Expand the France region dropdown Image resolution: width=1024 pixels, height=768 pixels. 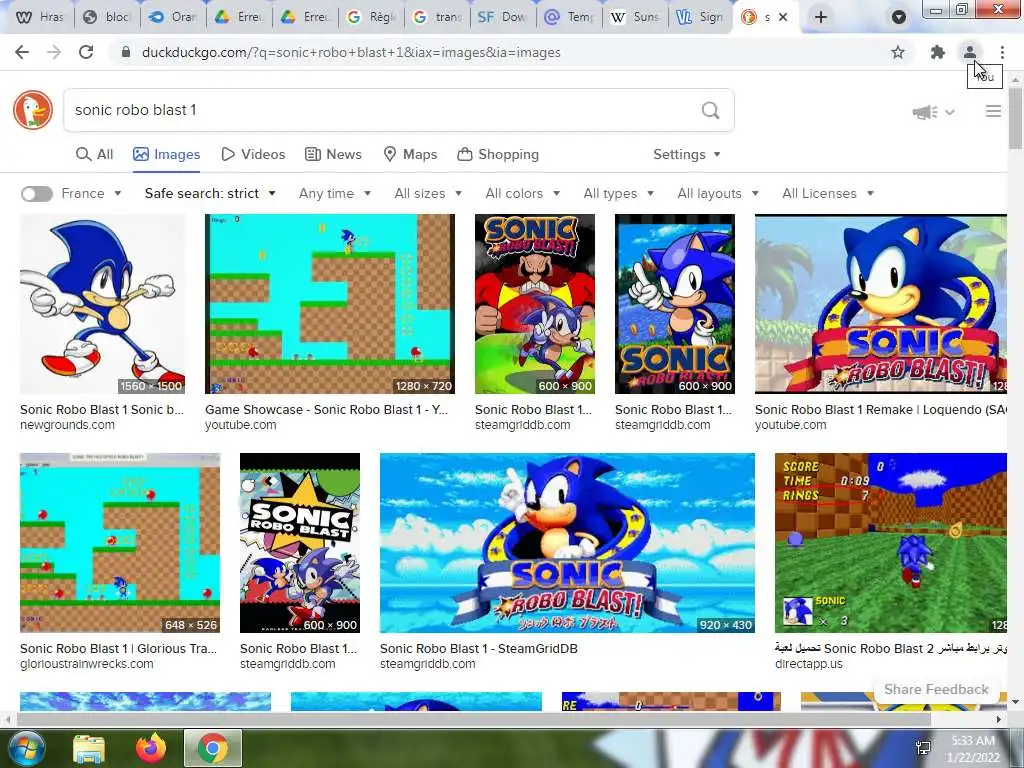91,193
